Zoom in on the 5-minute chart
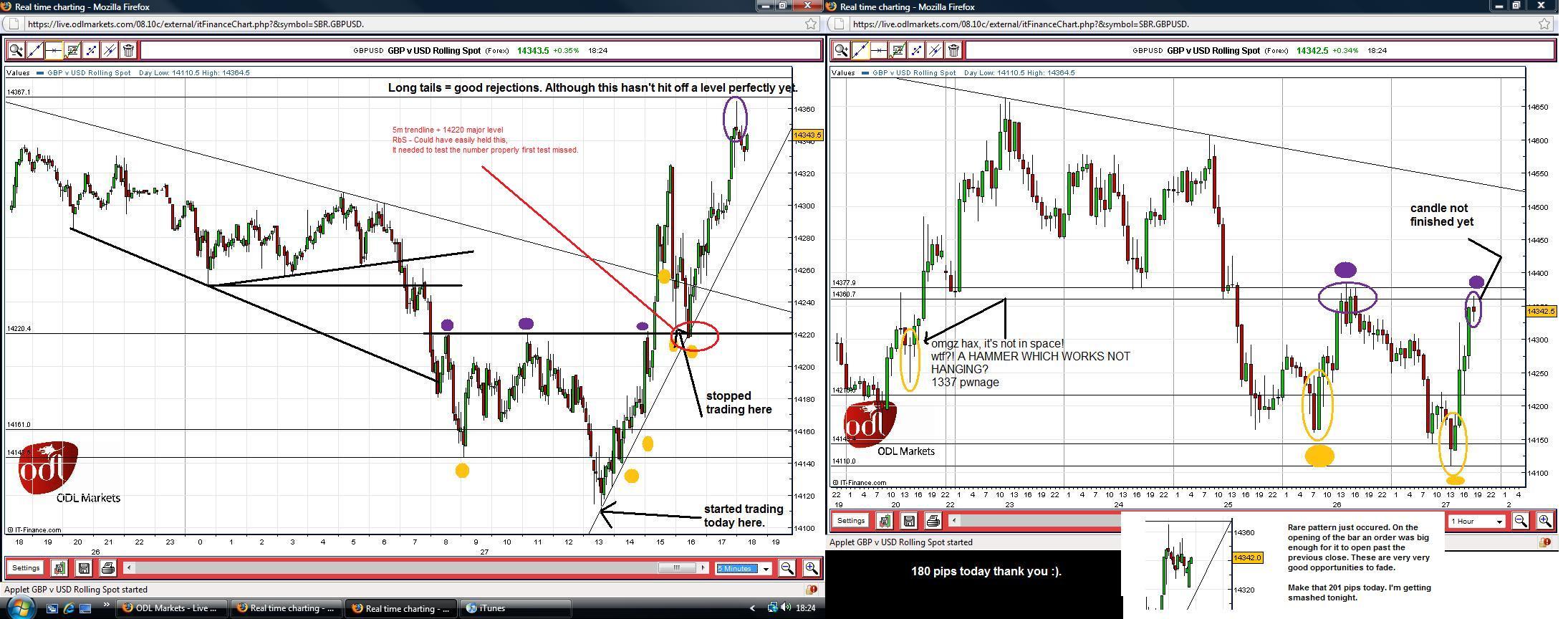Image resolution: width=1568 pixels, height=619 pixels. pos(811,568)
